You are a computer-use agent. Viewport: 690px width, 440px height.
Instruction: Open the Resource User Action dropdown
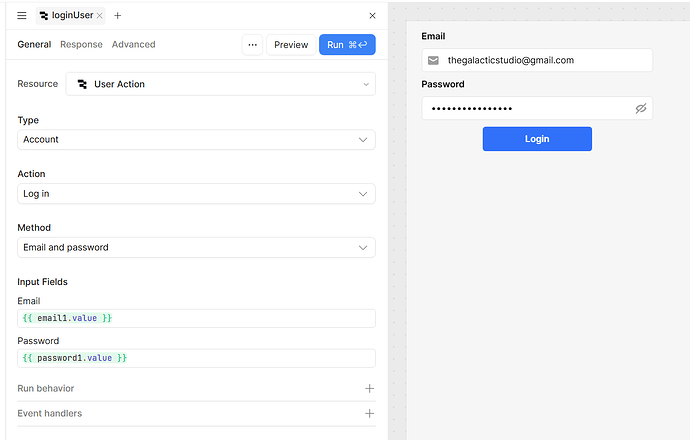pyautogui.click(x=220, y=84)
